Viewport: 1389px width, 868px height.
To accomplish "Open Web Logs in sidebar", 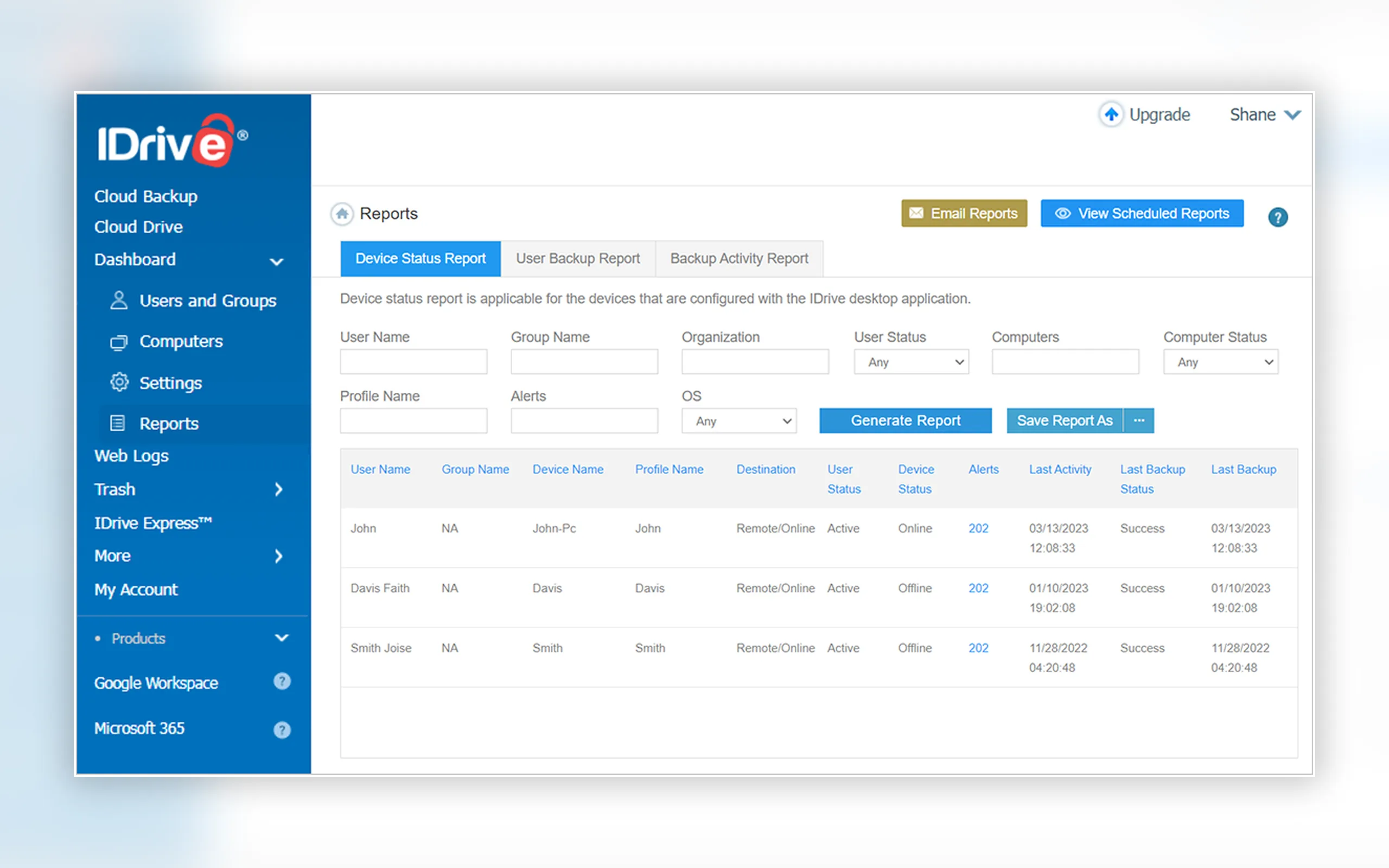I will [x=131, y=456].
